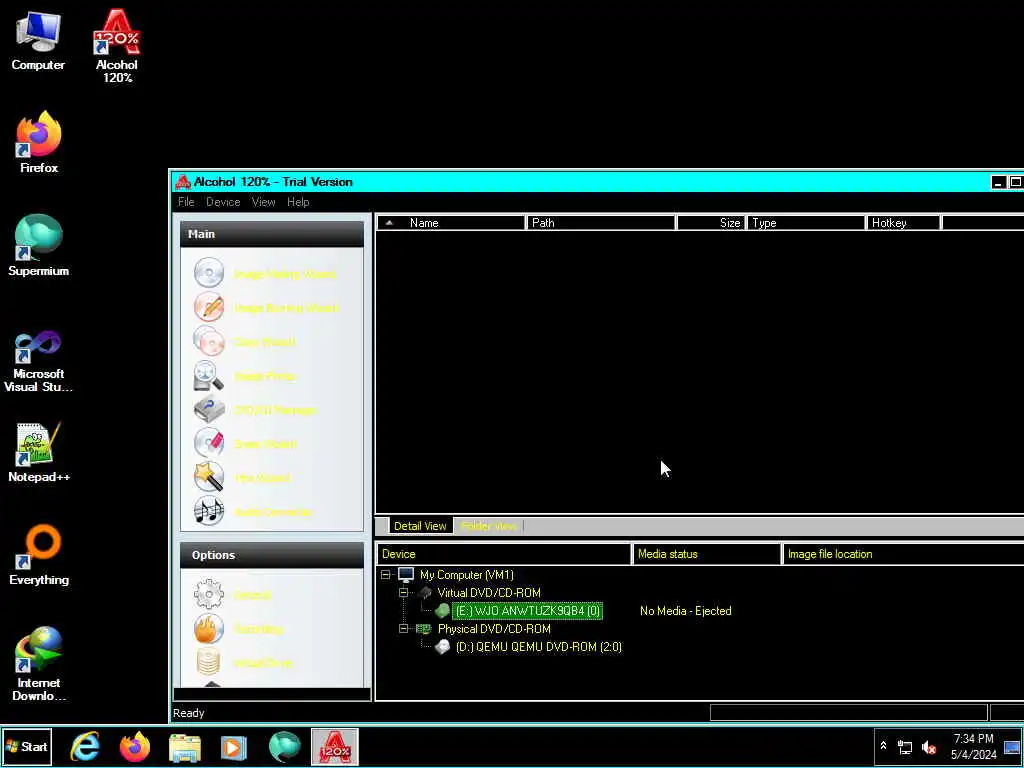Screen dimensions: 1024x768
Task: Click the Device column header
Action: pyautogui.click(x=504, y=554)
